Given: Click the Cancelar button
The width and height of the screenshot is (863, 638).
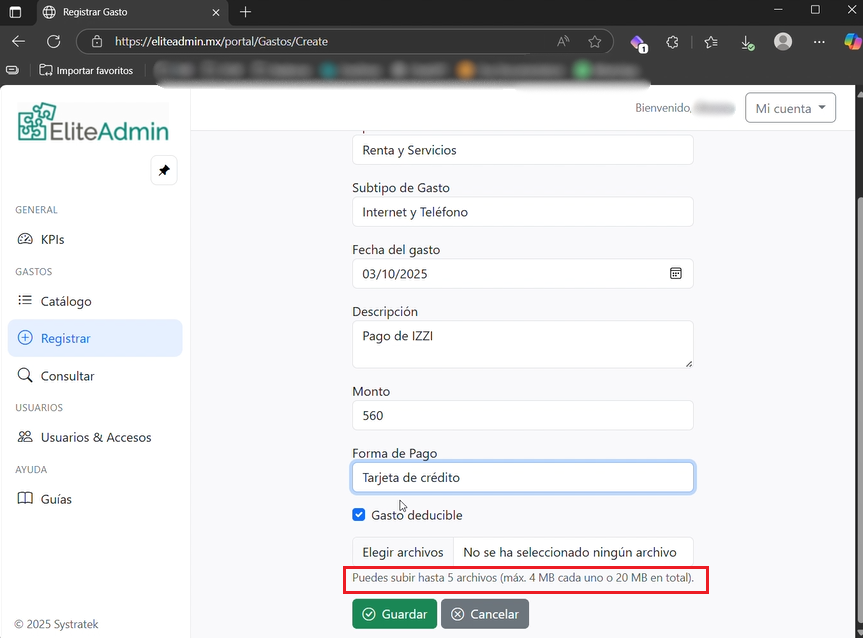Looking at the screenshot, I should point(485,614).
